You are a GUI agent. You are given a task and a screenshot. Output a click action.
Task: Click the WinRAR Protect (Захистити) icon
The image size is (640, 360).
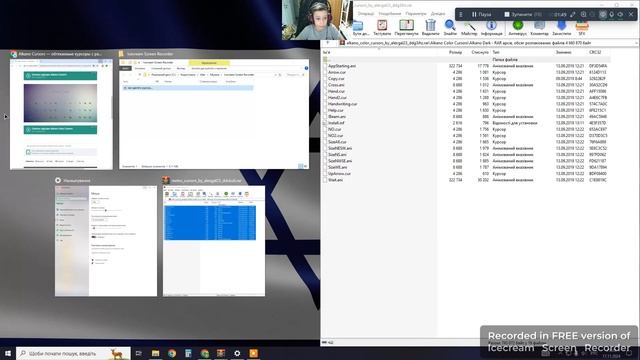point(562,25)
